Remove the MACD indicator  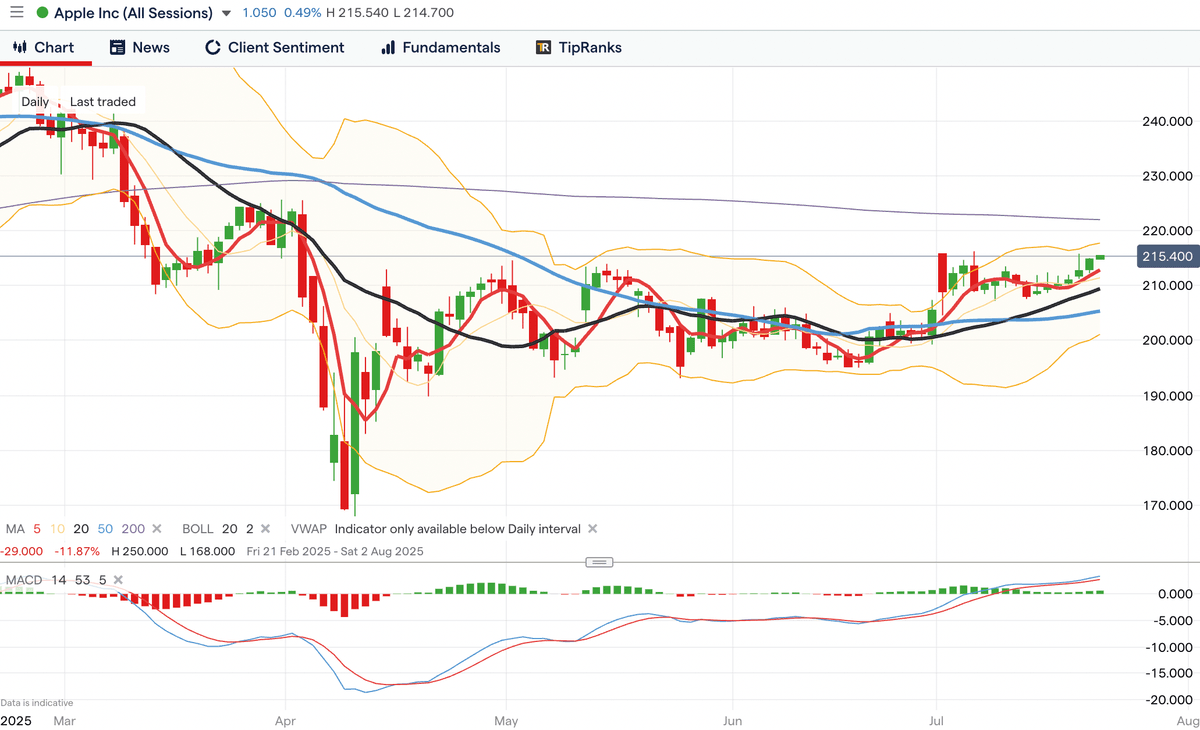(x=119, y=580)
